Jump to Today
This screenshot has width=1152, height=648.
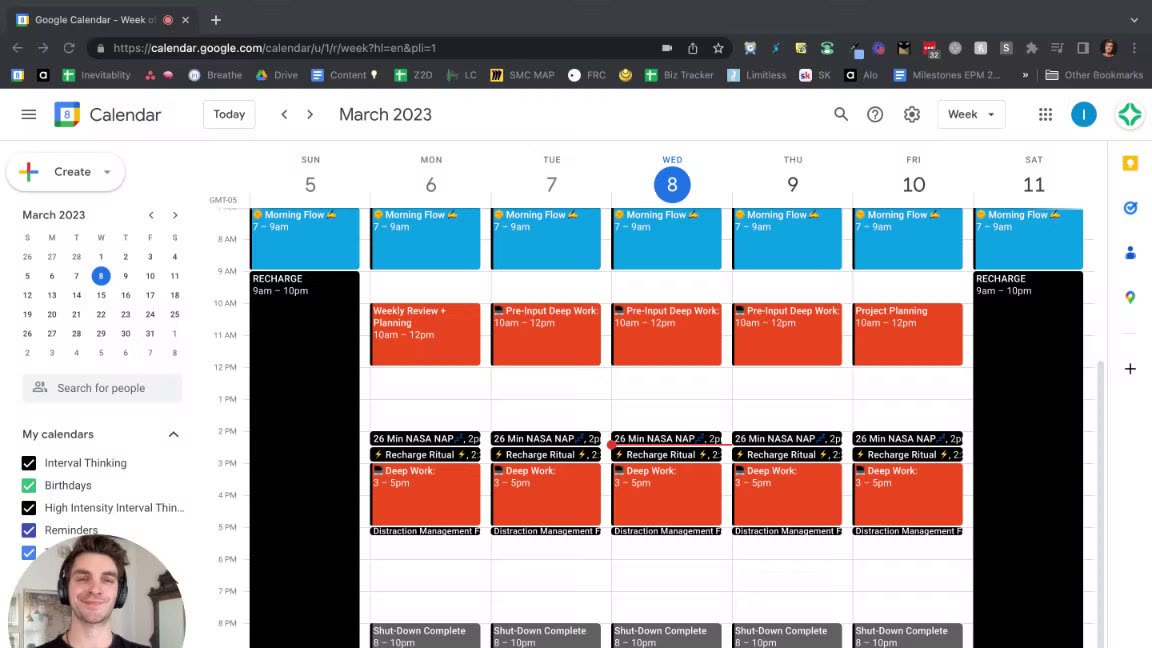click(x=229, y=115)
